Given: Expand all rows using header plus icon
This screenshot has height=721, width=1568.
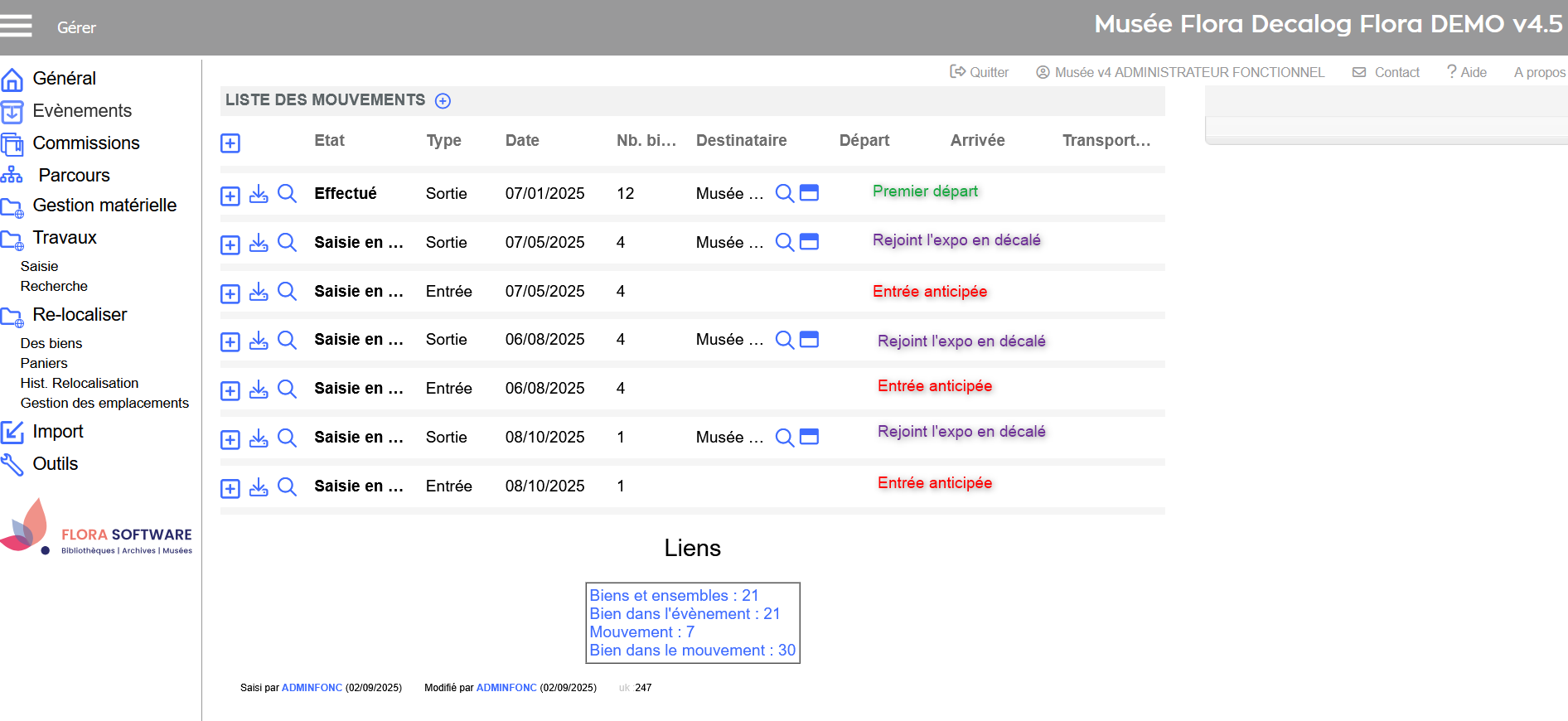Looking at the screenshot, I should tap(230, 143).
